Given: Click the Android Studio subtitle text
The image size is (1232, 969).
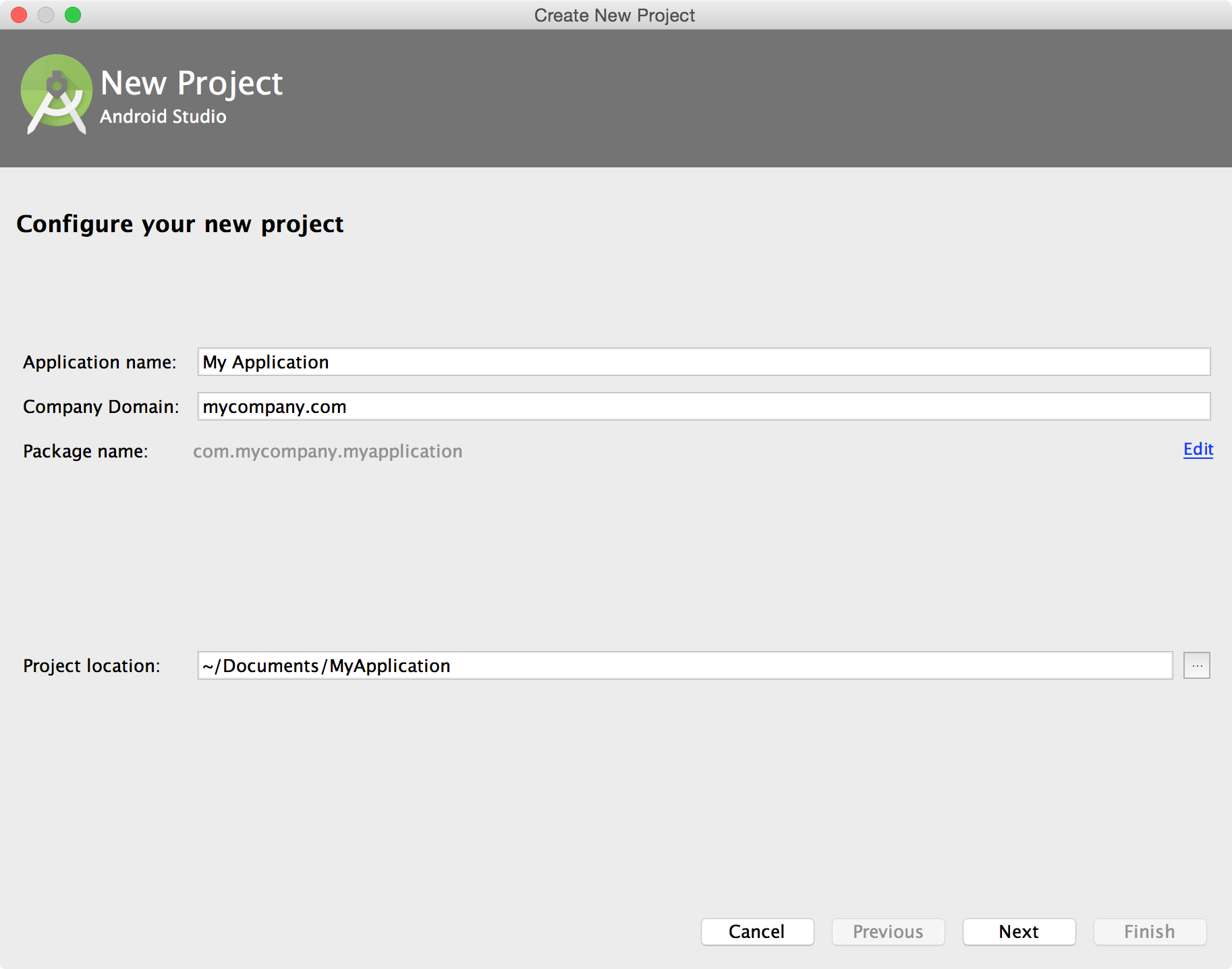Looking at the screenshot, I should tap(163, 117).
